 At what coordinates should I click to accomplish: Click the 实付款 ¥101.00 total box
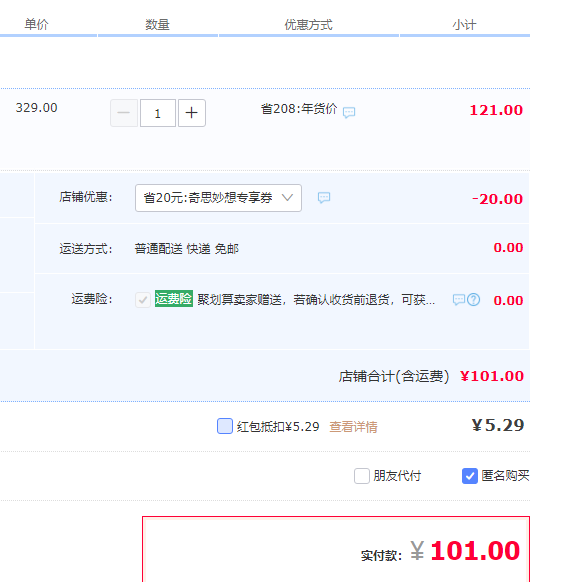coord(336,549)
